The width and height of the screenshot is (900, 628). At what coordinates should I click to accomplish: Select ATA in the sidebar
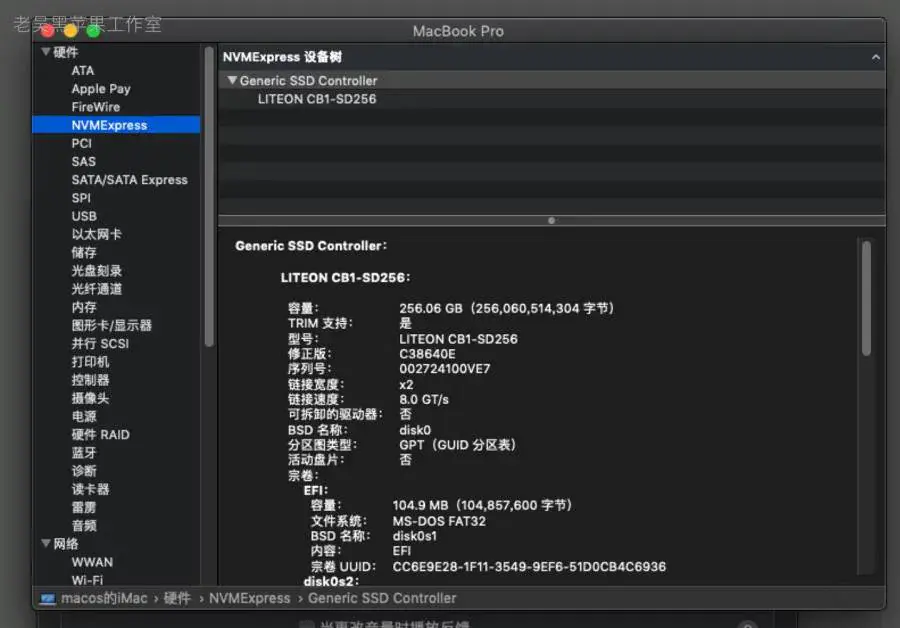pos(83,71)
